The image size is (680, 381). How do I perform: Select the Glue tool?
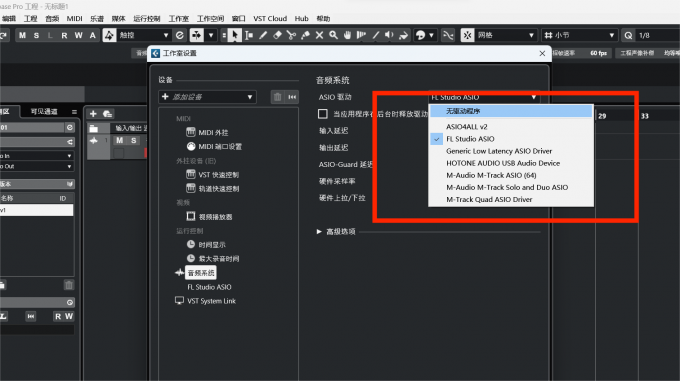coord(305,35)
